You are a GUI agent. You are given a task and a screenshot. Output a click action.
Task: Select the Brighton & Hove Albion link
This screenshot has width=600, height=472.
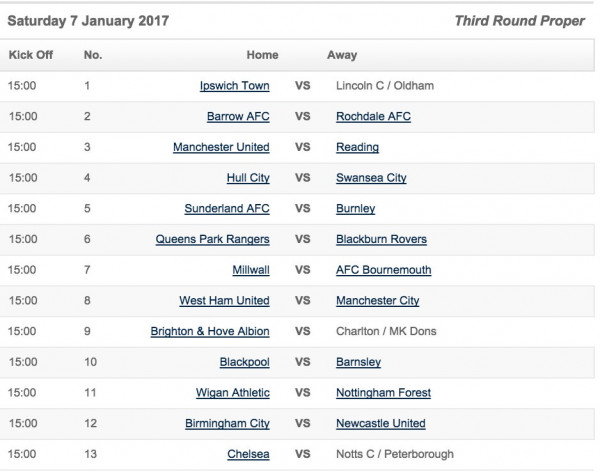point(210,331)
